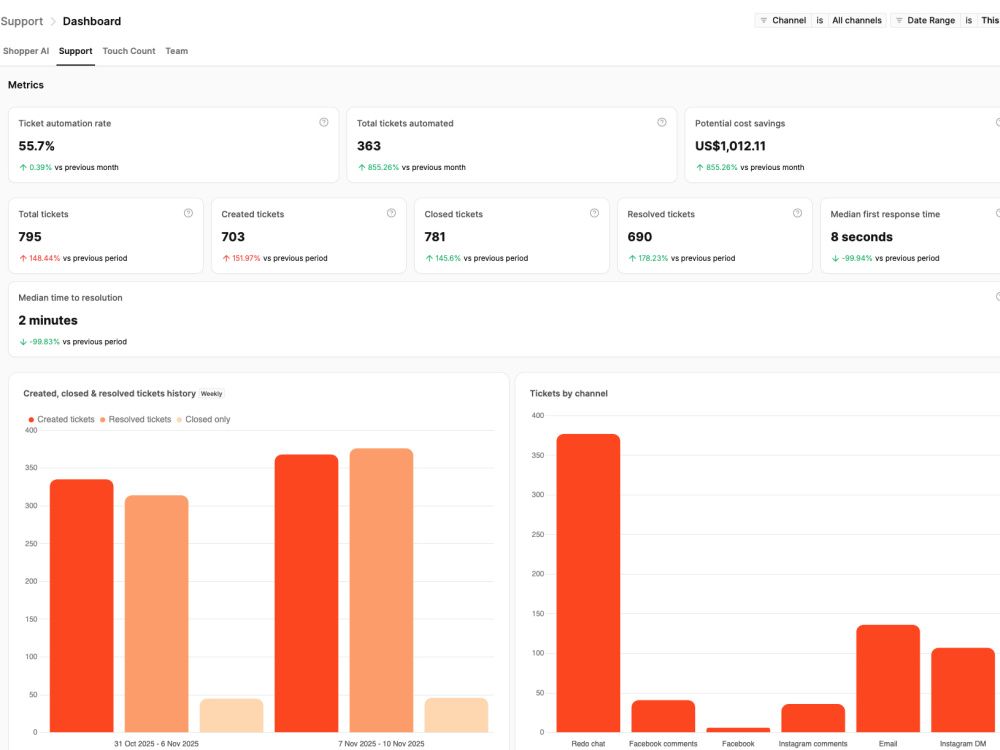
Task: Click the Facebook comments channel bar
Action: coord(663,716)
